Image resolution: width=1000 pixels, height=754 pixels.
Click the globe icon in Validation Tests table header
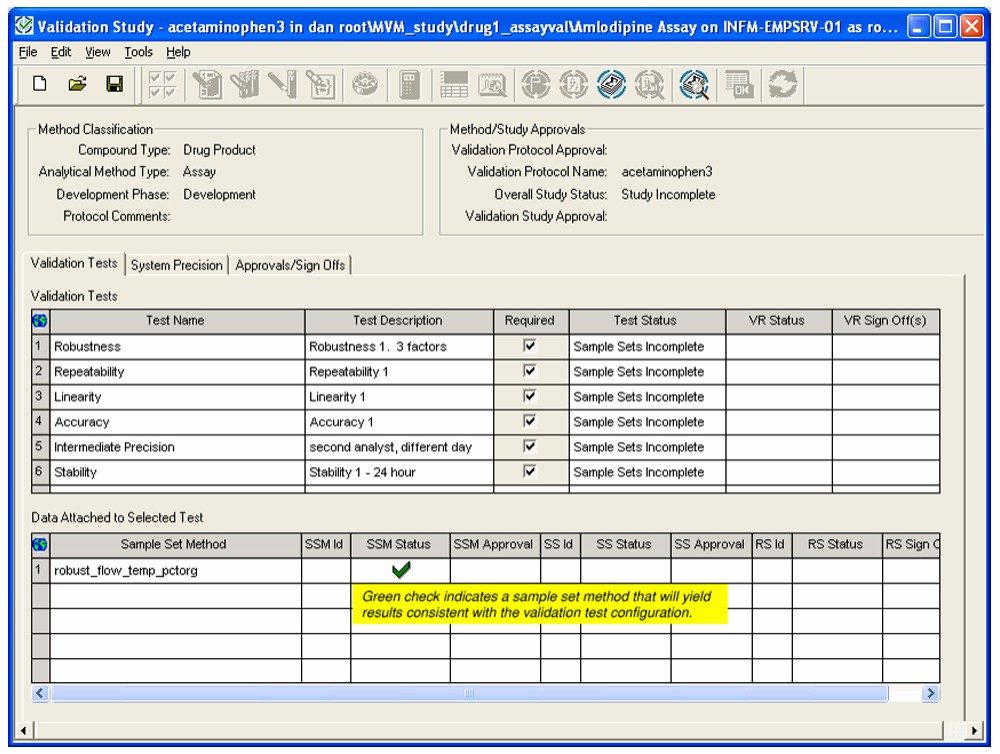pos(41,321)
